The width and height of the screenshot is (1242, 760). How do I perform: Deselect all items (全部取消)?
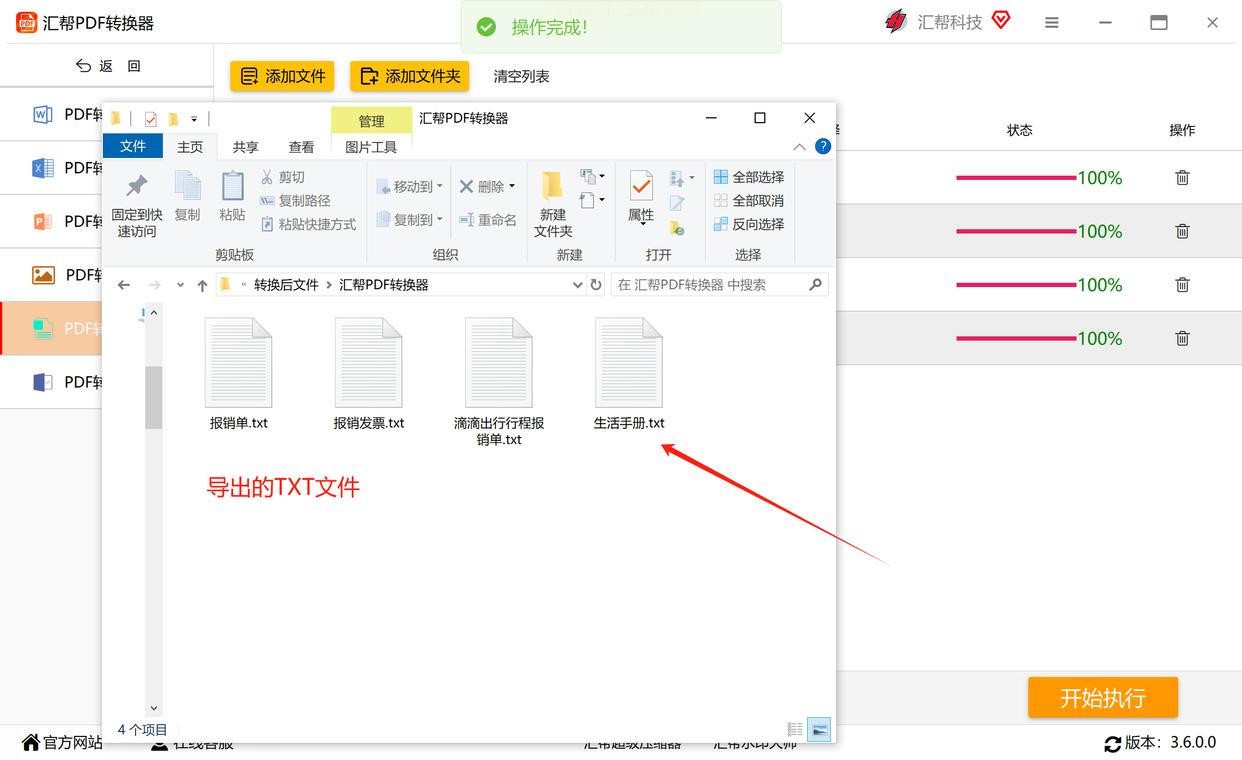click(749, 201)
